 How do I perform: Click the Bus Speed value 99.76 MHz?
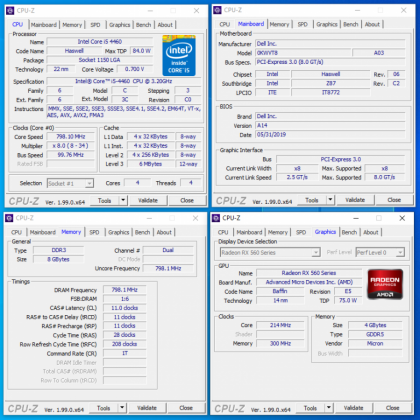pos(71,155)
